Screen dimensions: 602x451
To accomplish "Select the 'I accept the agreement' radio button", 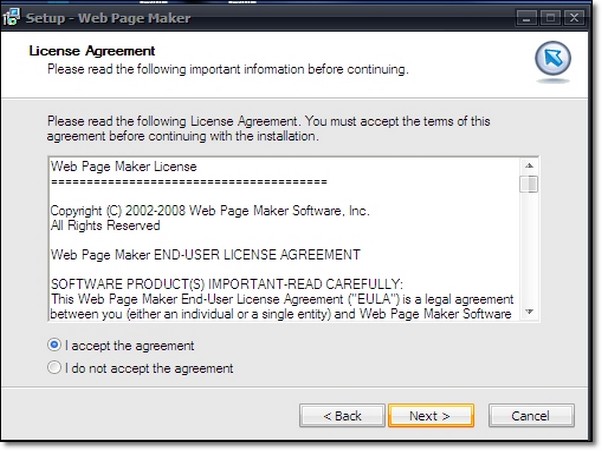I will (54, 345).
